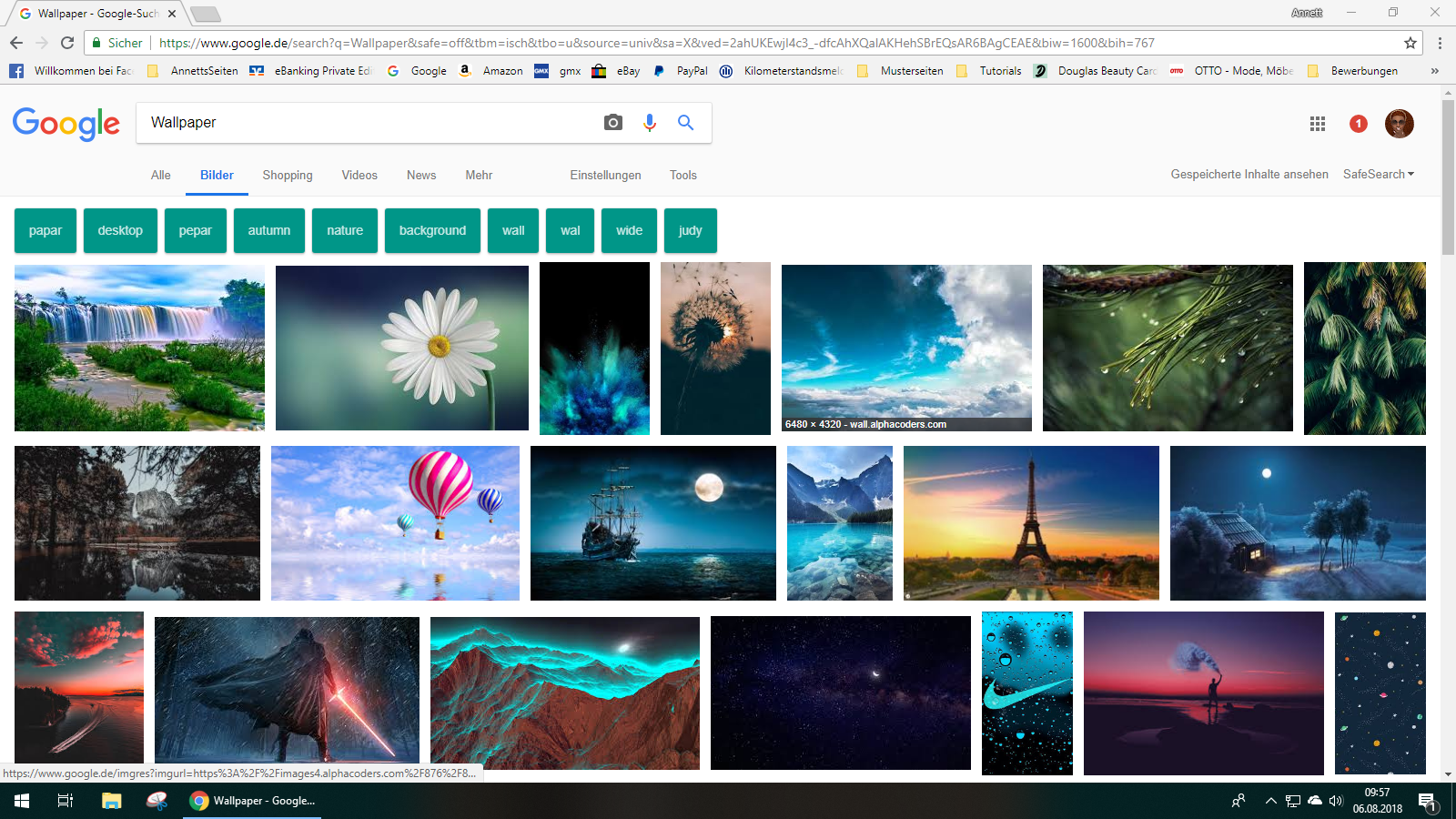Filter by the background chip
Image resolution: width=1456 pixels, height=819 pixels.
(x=432, y=230)
